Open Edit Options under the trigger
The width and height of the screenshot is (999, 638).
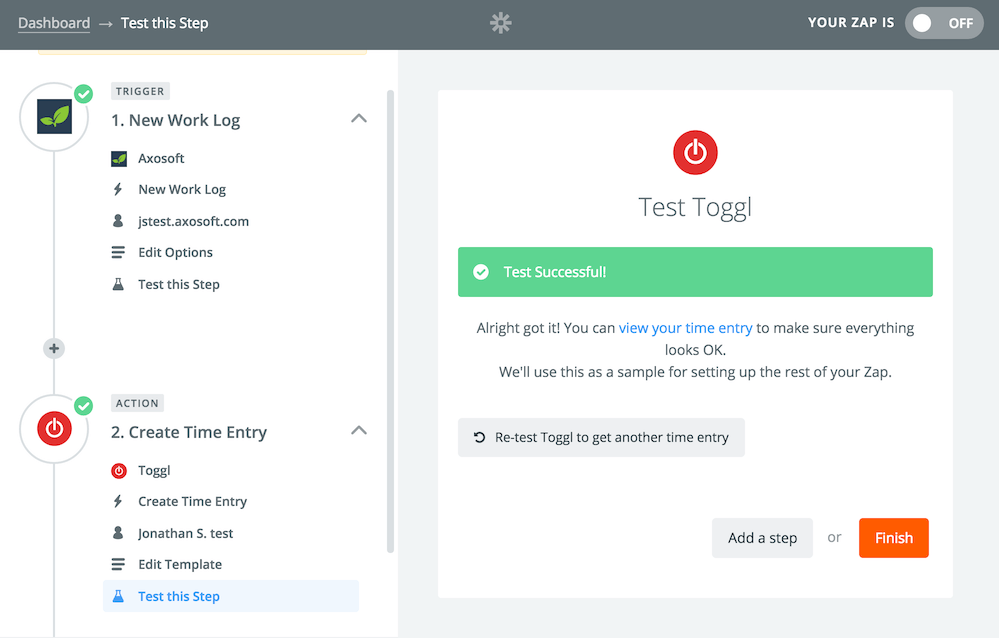point(175,252)
